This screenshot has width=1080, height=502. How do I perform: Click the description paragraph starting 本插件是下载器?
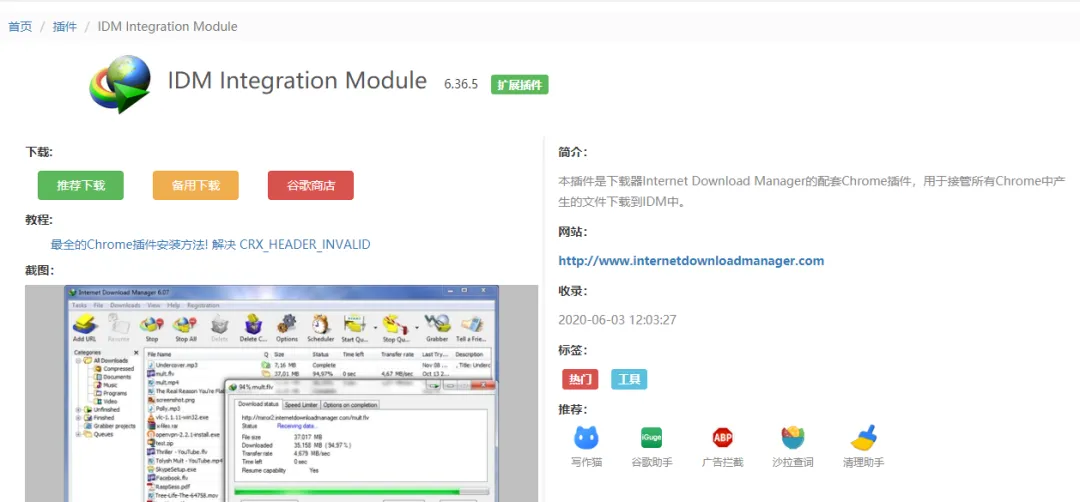(x=812, y=192)
